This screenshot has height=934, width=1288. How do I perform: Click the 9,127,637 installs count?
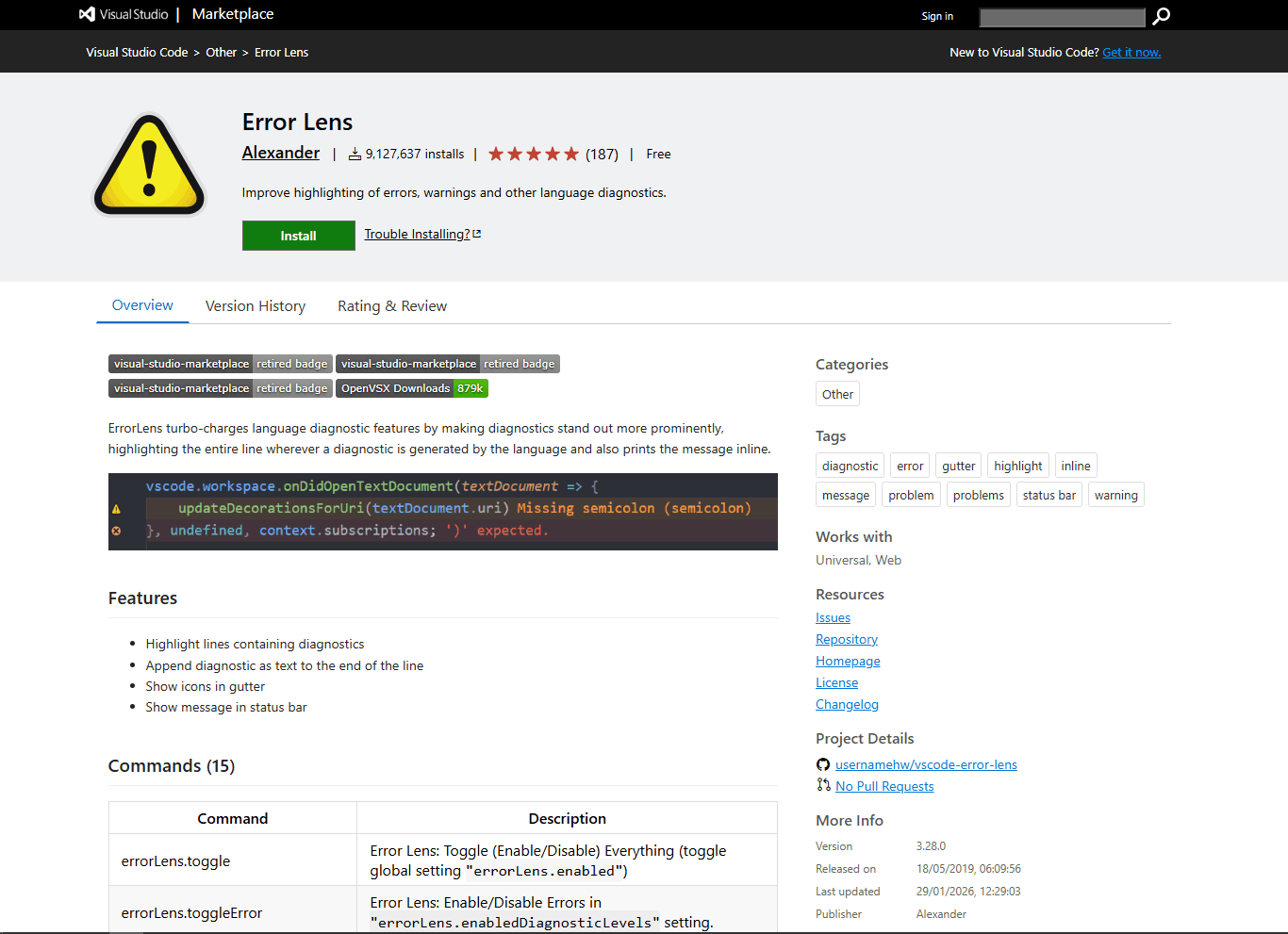[x=415, y=154]
